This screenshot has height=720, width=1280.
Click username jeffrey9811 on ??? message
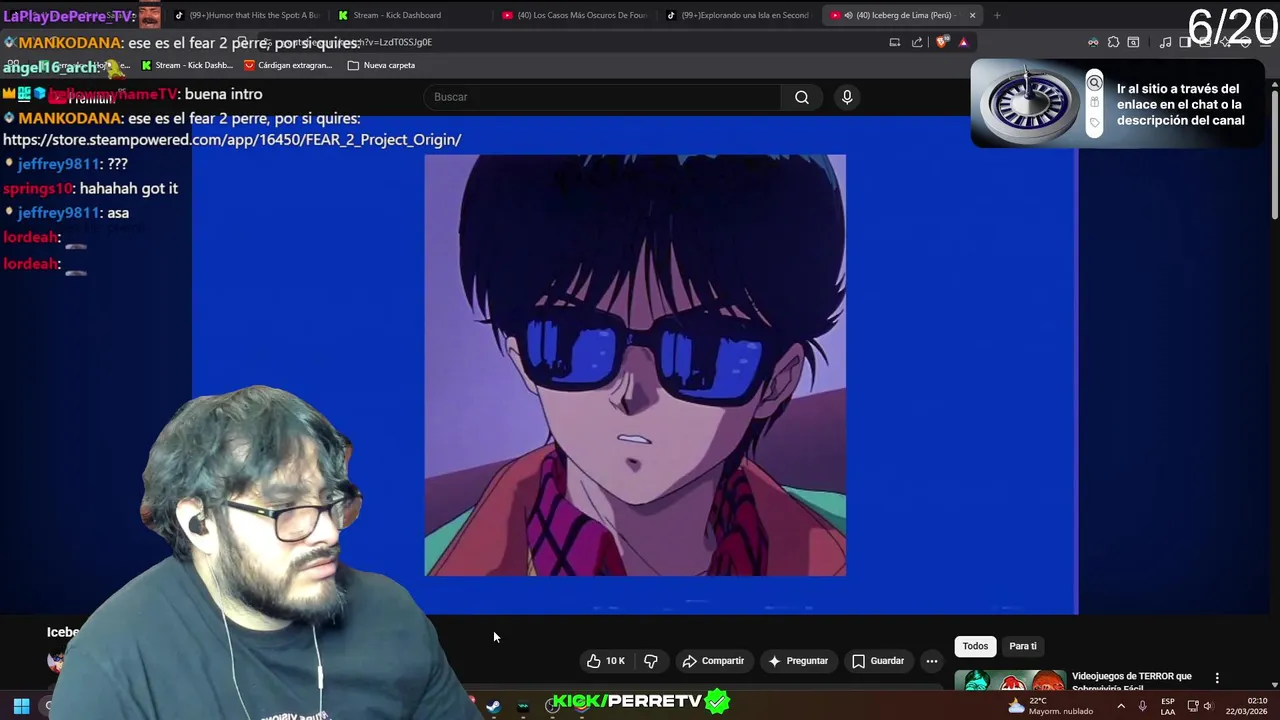click(x=58, y=164)
